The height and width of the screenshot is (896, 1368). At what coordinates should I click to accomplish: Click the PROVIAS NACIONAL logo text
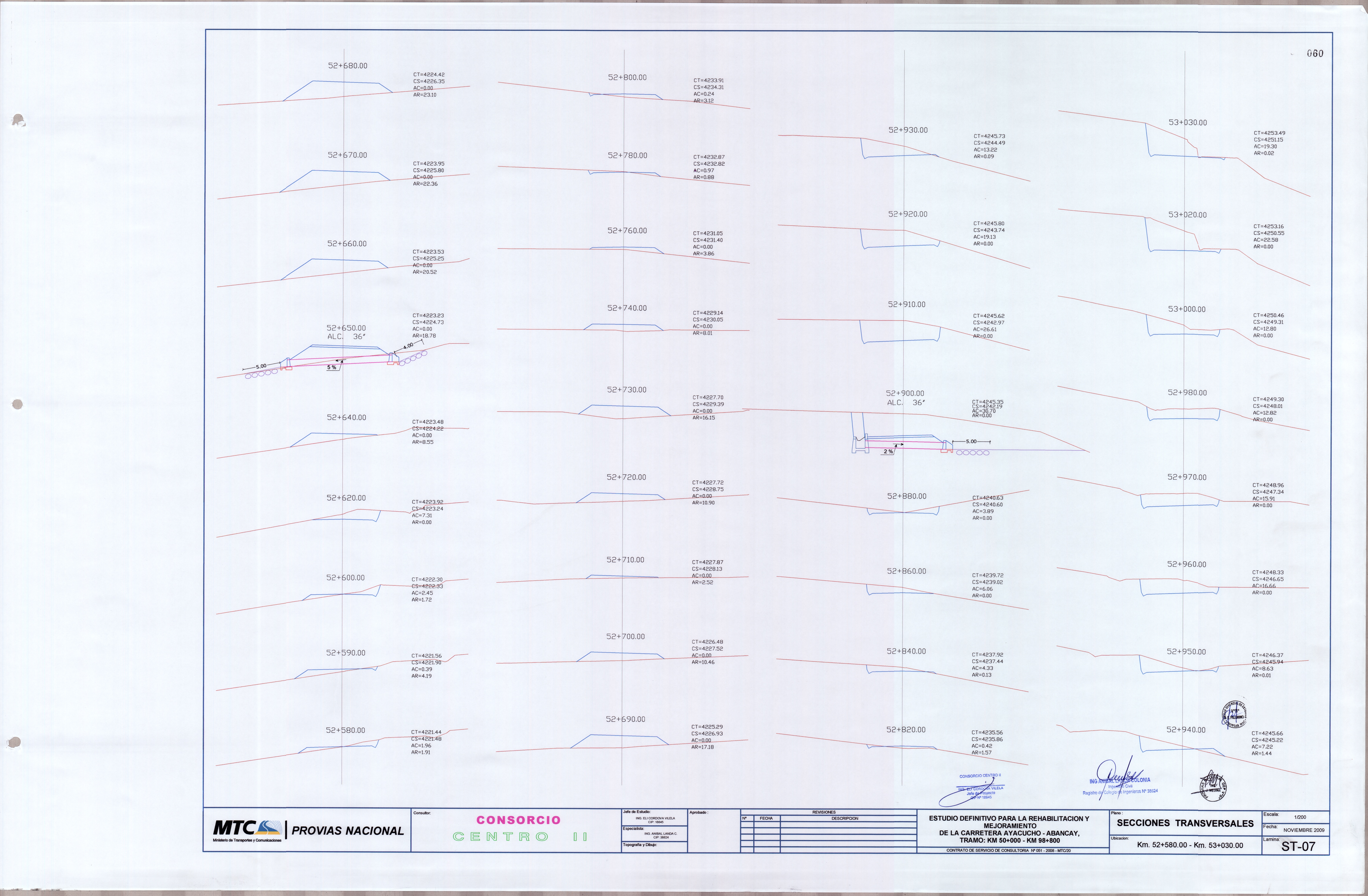(348, 830)
